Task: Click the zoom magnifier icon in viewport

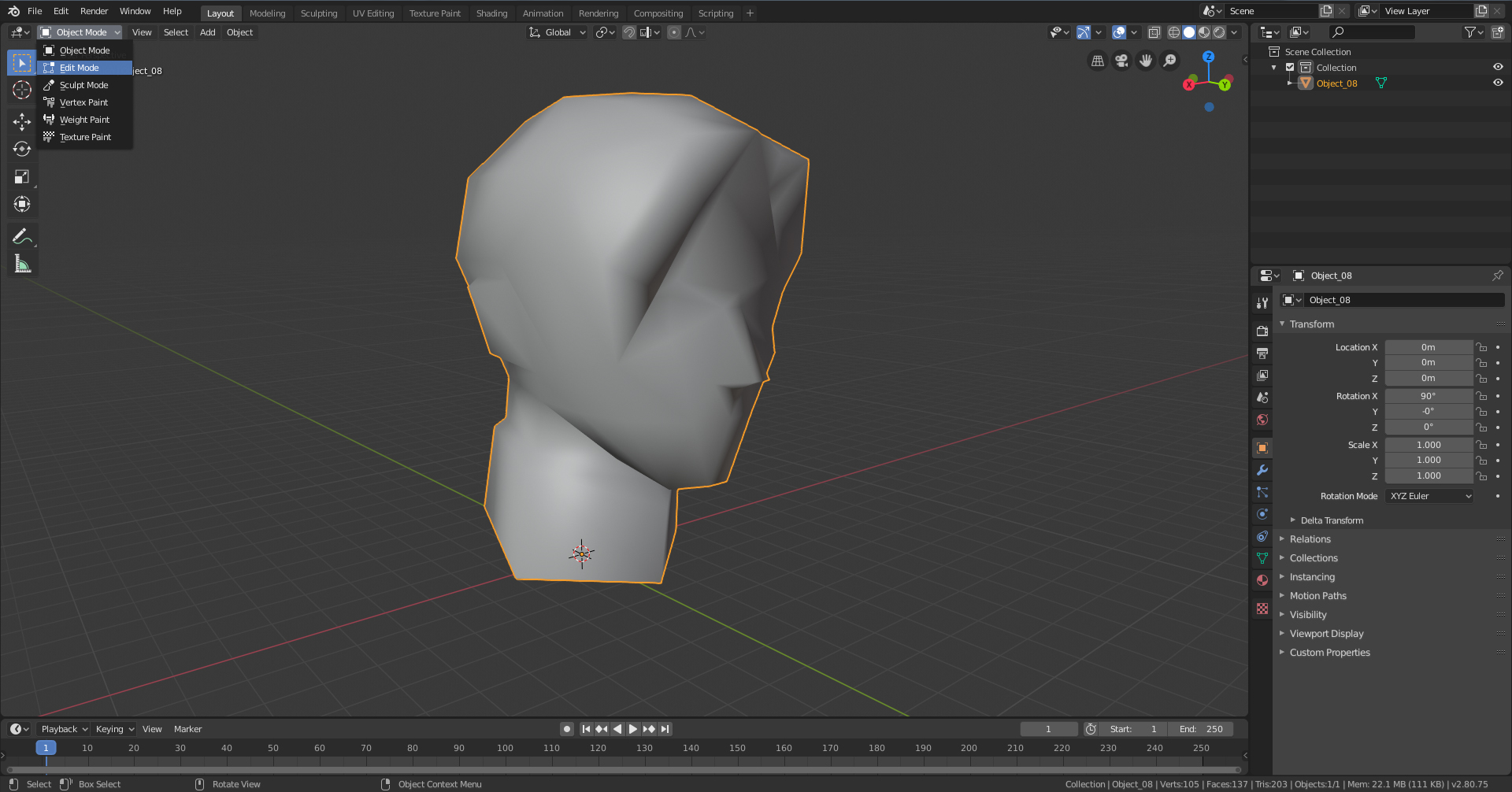Action: (1170, 61)
